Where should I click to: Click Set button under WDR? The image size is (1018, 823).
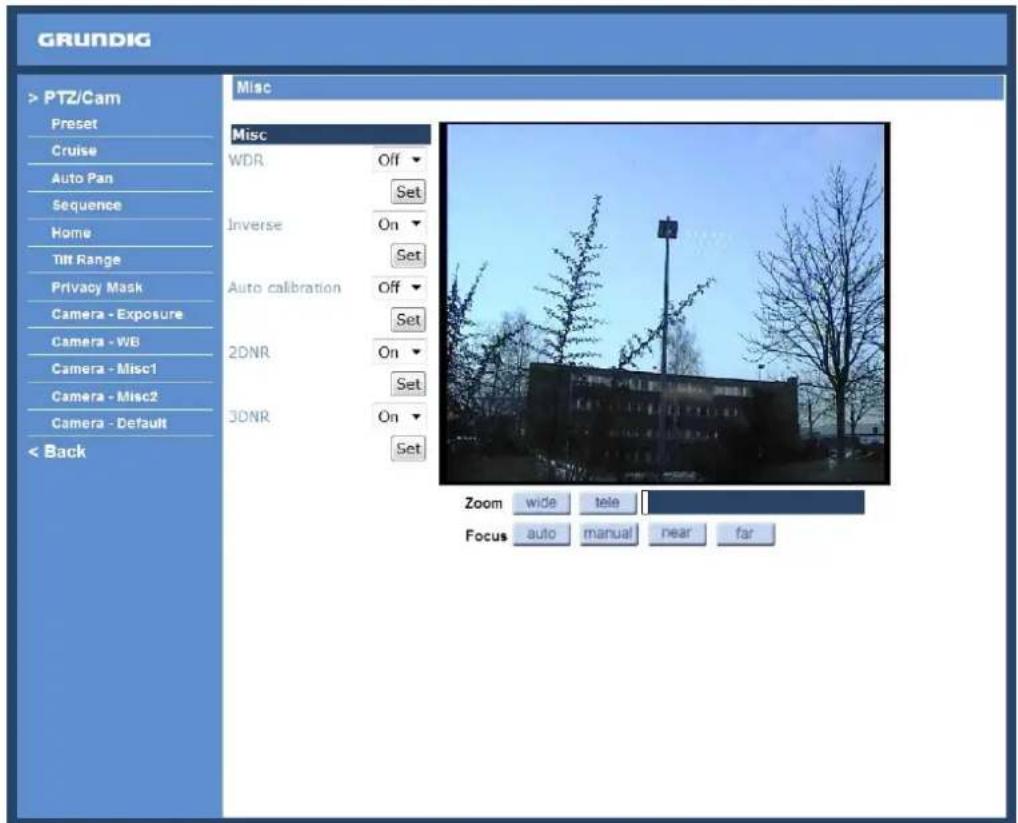click(408, 192)
